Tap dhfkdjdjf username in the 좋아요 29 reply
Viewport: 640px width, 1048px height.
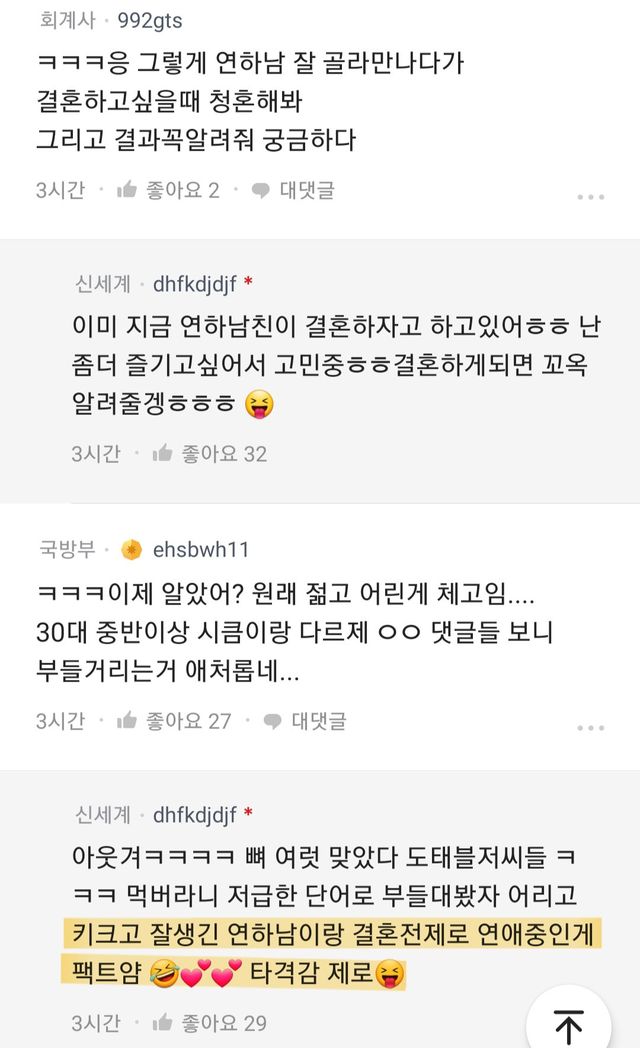click(x=195, y=815)
